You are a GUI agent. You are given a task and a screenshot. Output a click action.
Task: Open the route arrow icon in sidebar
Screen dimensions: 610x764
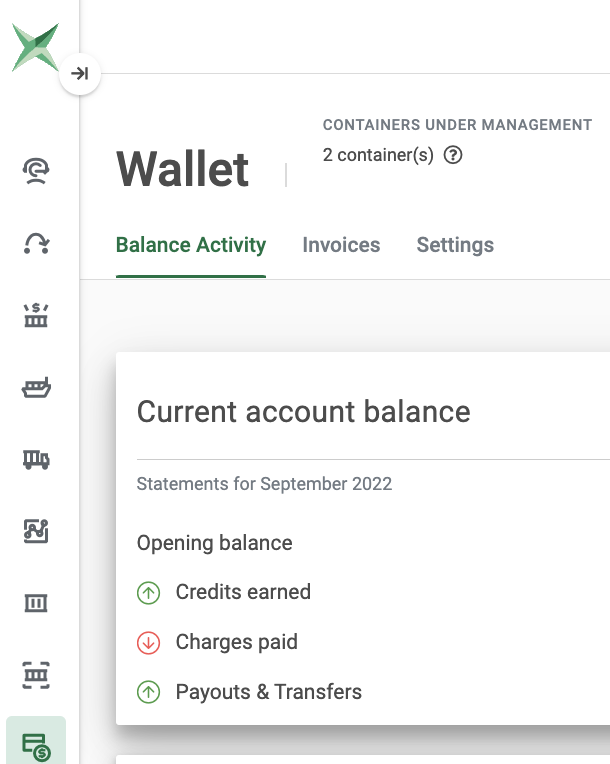coord(36,243)
